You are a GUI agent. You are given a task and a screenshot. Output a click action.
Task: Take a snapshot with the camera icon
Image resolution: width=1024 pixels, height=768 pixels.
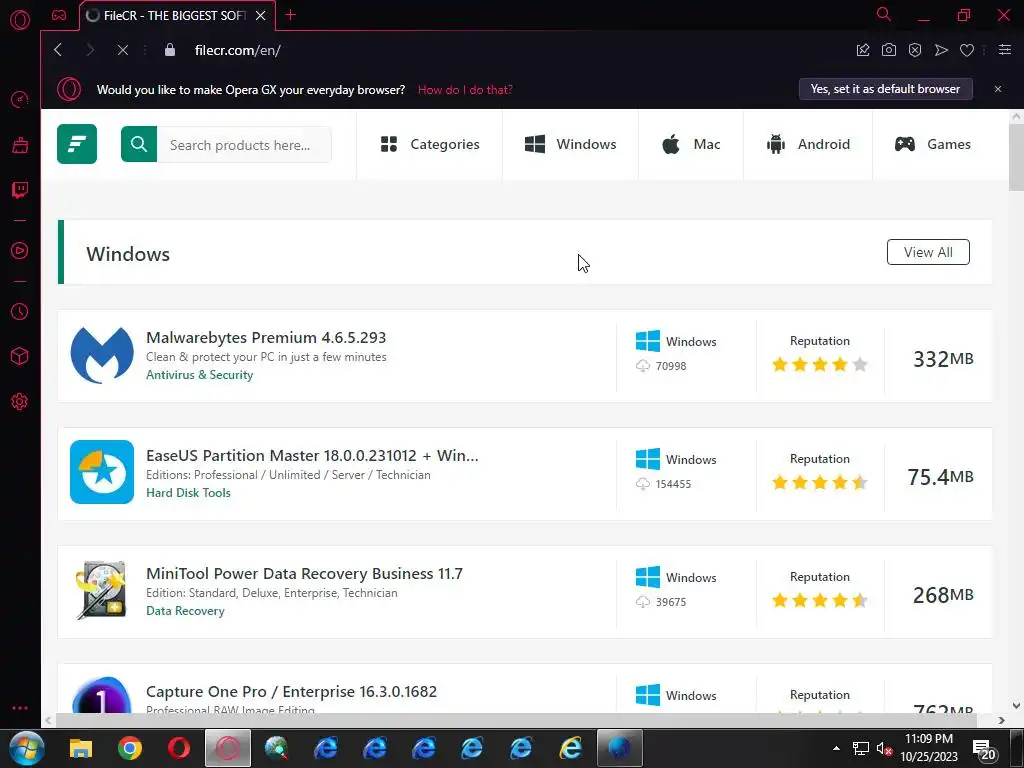[x=889, y=50]
